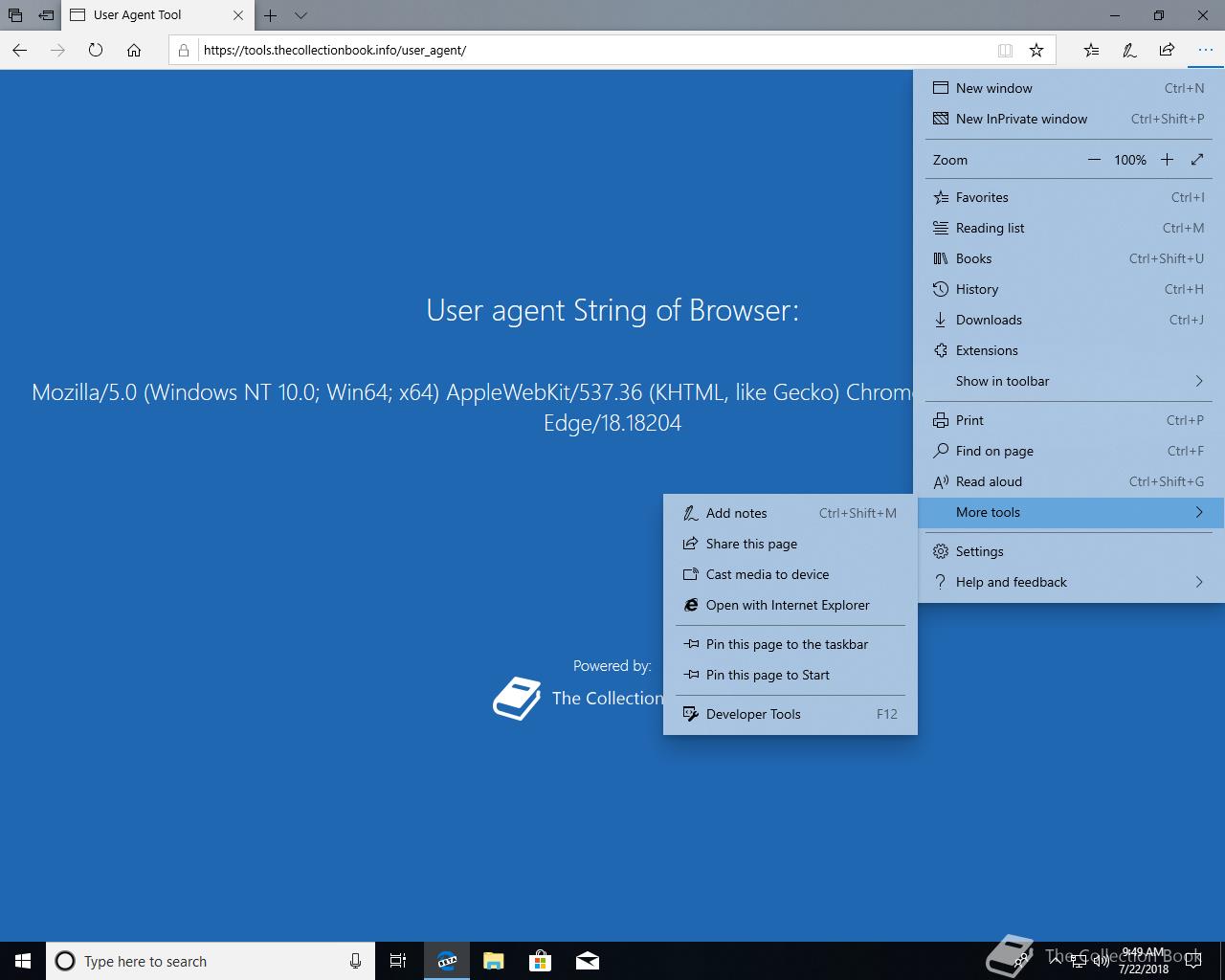The image size is (1225, 980).
Task: Open Settings from the menu
Action: click(x=1070, y=551)
